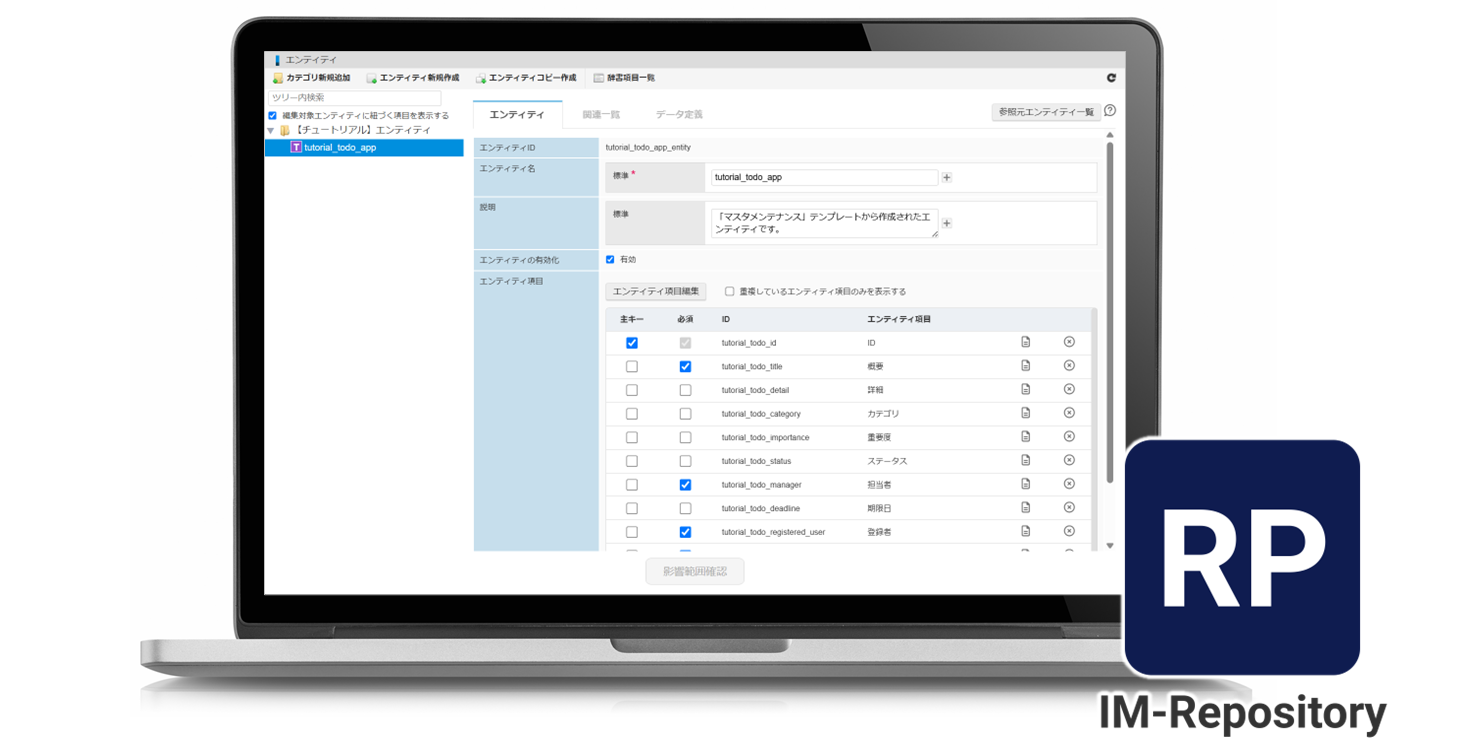Click the ツリー内検索 search field
The image size is (1484, 748).
coord(354,98)
